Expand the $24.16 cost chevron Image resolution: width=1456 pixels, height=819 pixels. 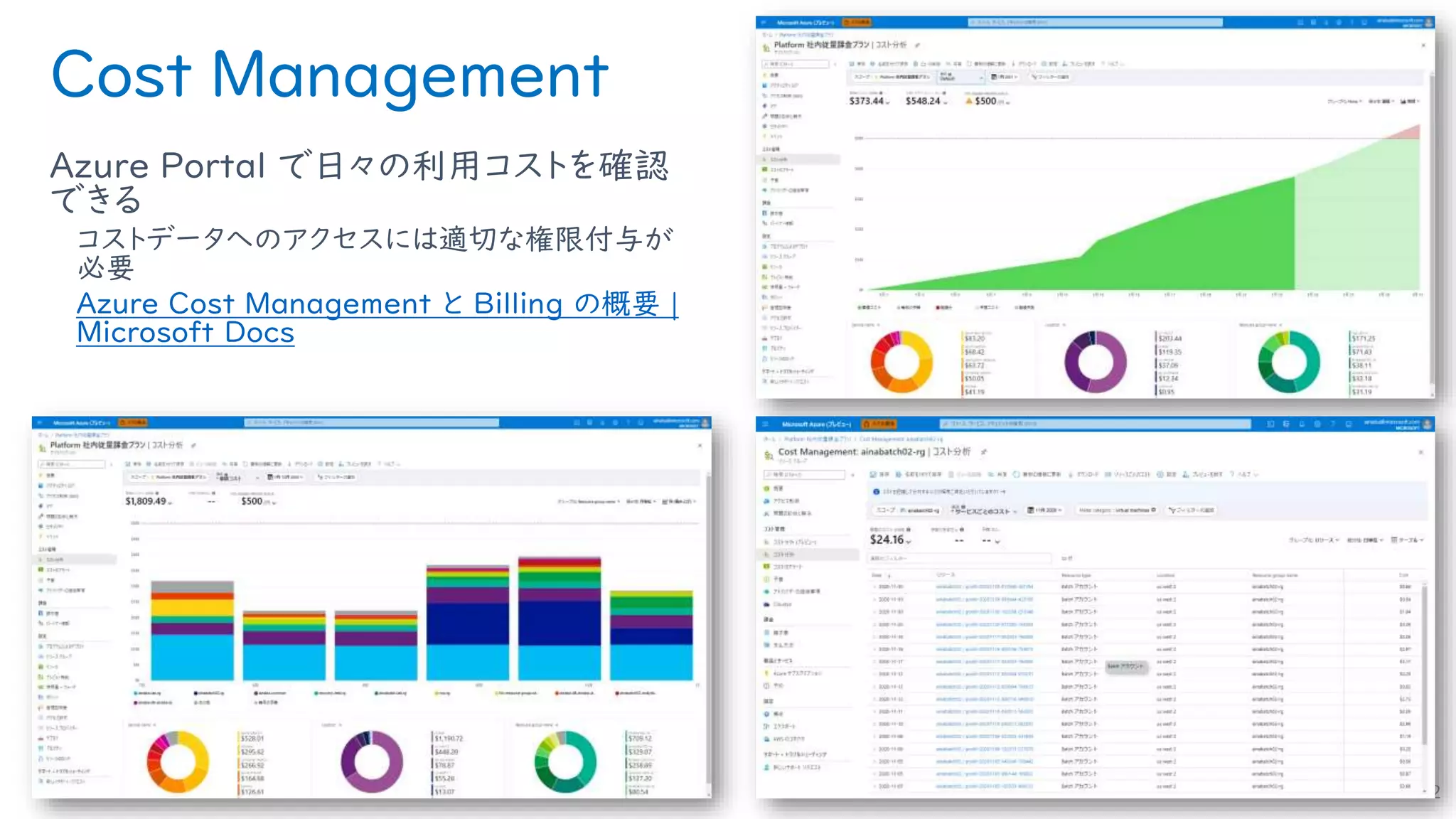tap(909, 542)
